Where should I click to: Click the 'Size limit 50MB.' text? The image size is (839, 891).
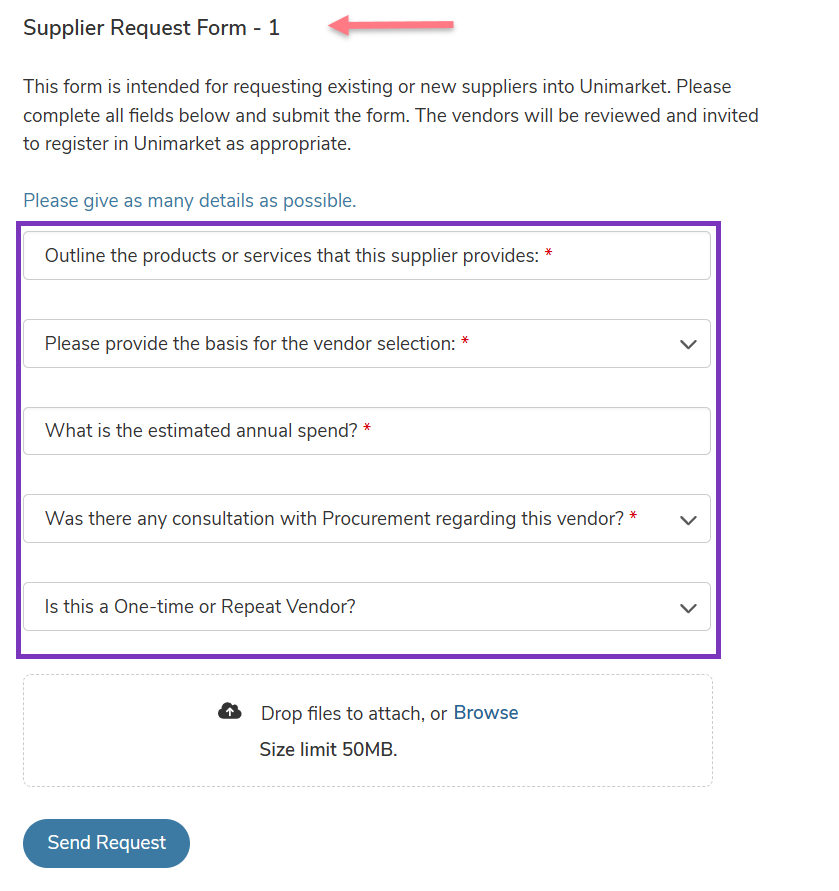[x=329, y=750]
